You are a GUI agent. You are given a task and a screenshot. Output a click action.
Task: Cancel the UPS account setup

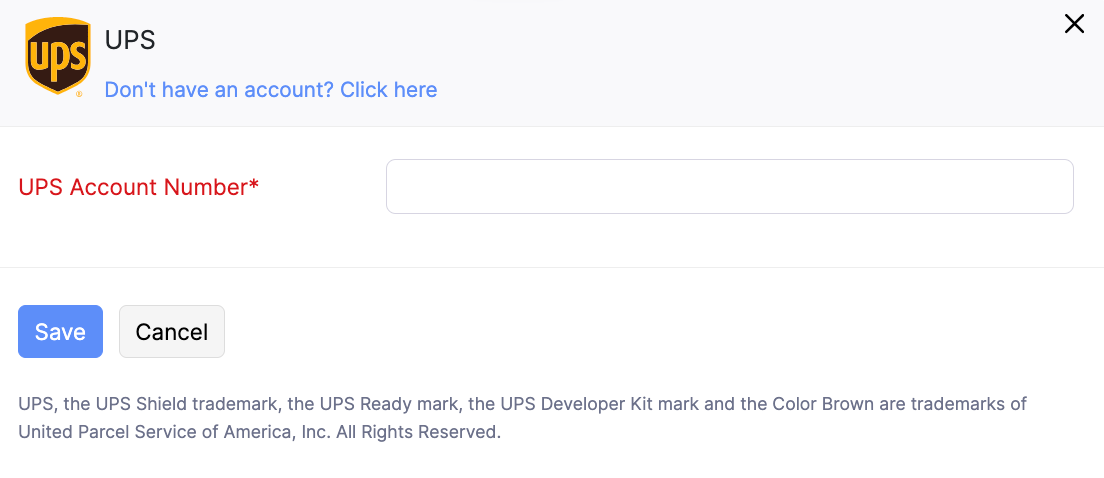(x=172, y=332)
